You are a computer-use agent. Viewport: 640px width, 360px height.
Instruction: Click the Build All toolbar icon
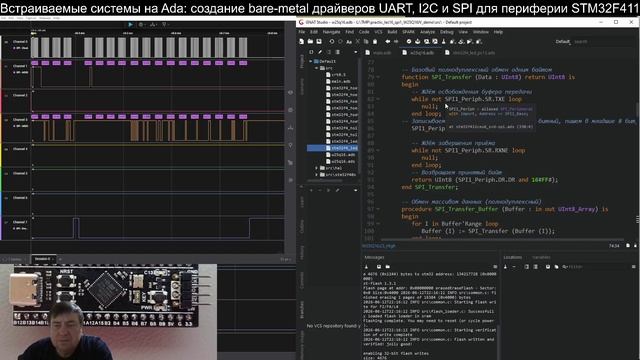(x=418, y=41)
